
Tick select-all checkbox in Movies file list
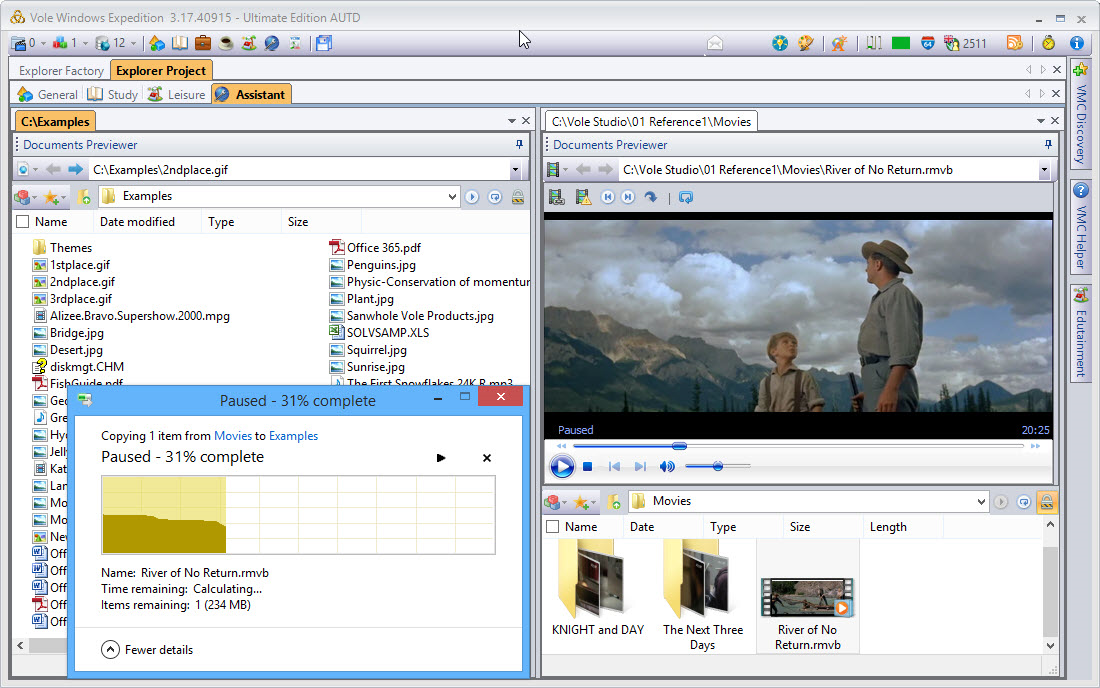click(x=553, y=527)
